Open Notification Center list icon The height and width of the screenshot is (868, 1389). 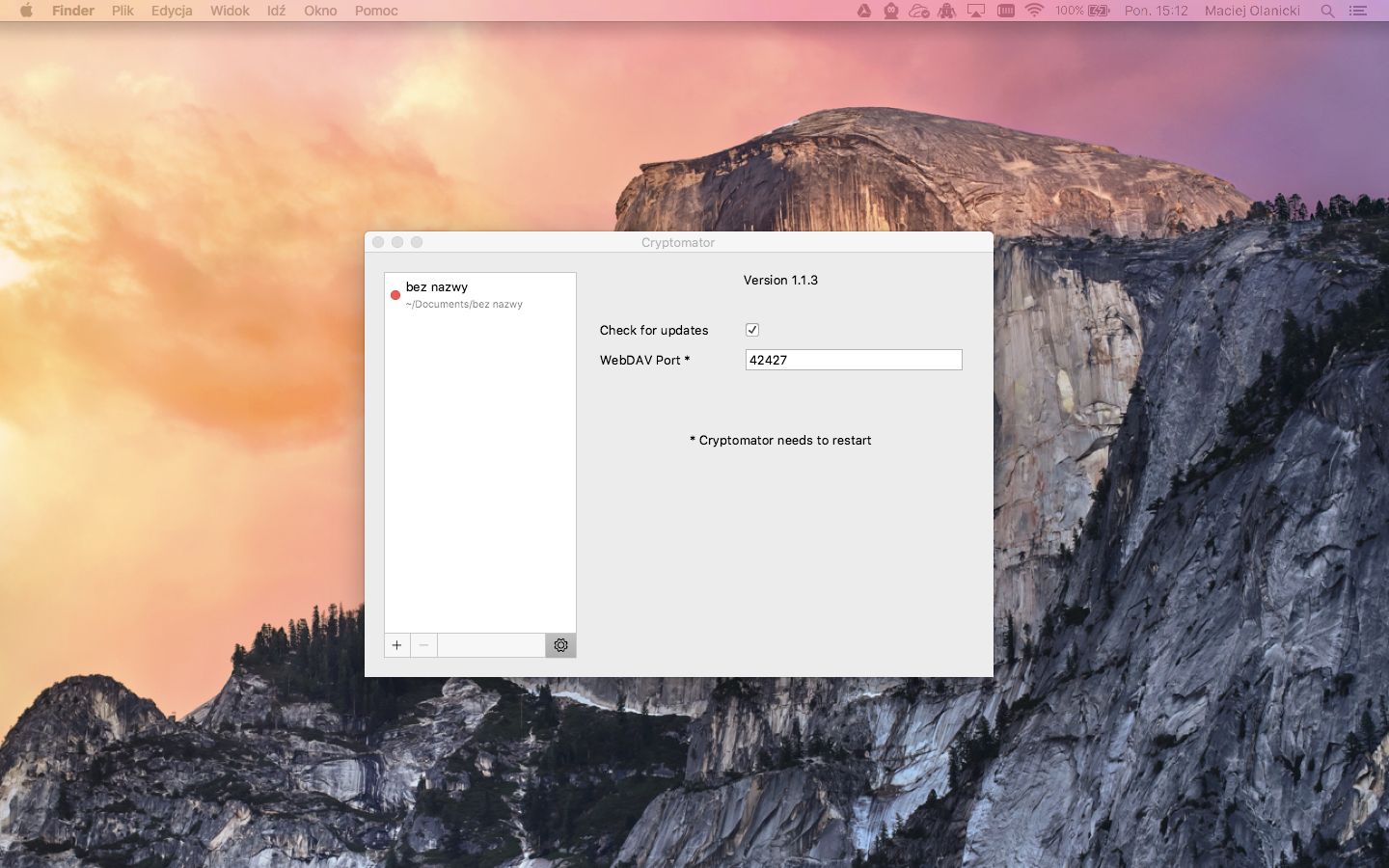[1358, 11]
